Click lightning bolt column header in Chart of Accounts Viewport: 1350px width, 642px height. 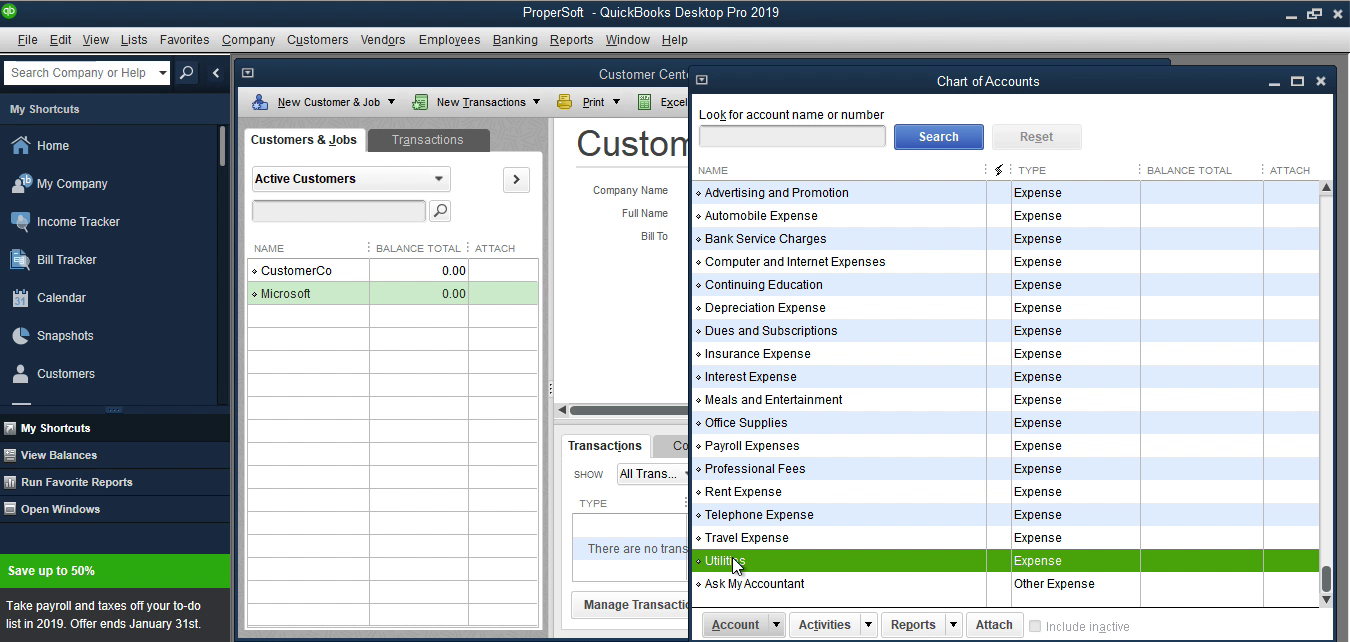998,170
